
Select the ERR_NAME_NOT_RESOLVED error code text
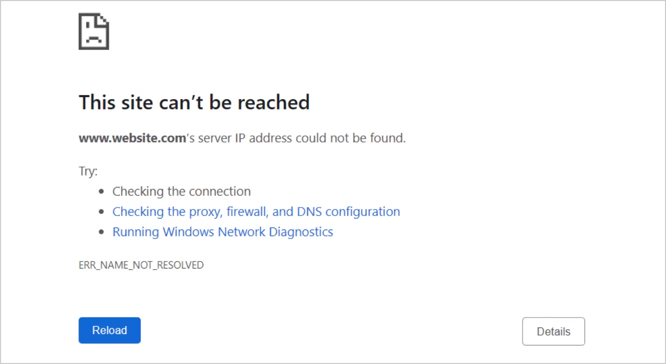tap(141, 265)
